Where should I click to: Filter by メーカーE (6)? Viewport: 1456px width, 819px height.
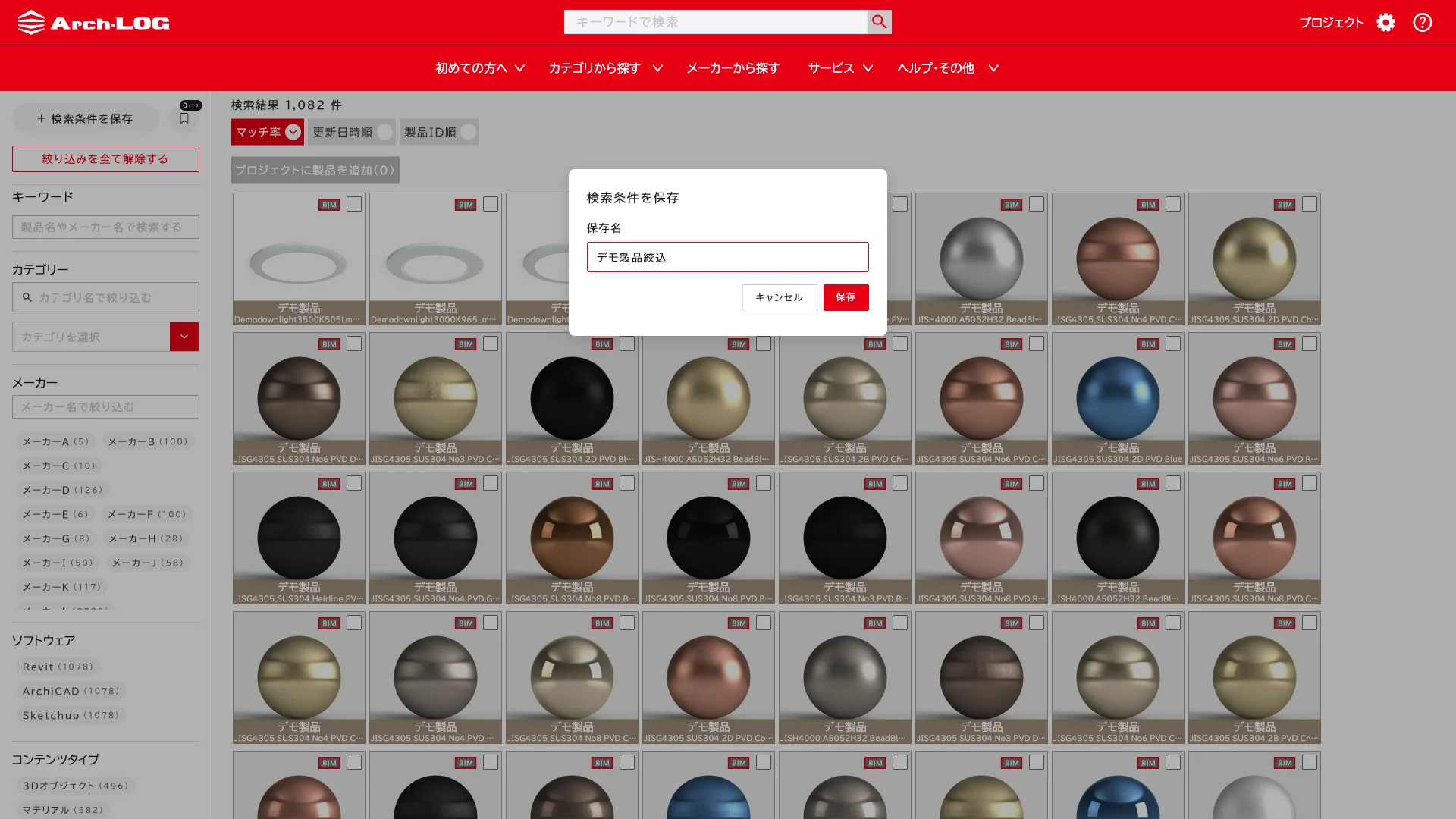[55, 514]
